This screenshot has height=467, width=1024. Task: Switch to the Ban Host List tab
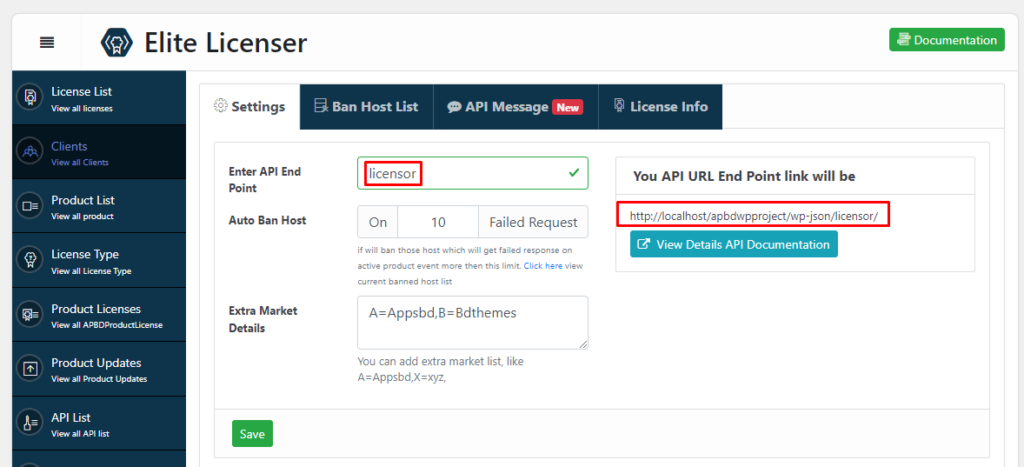(366, 106)
